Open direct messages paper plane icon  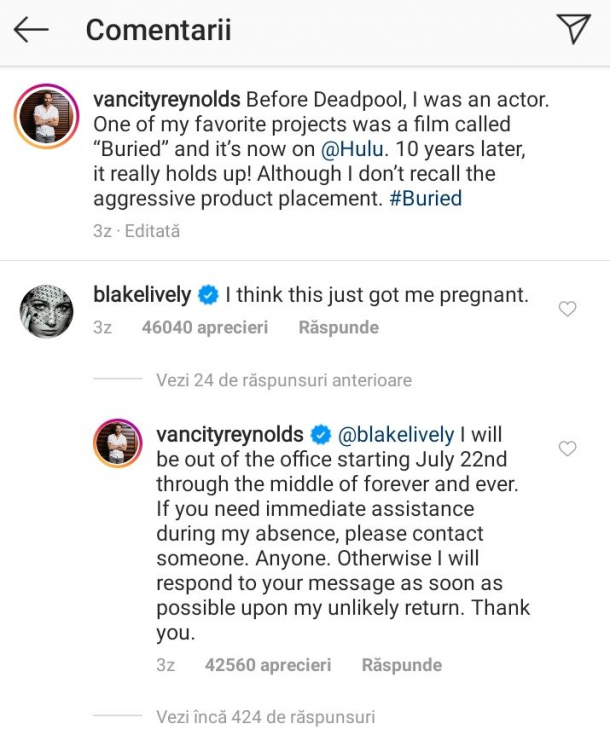573,29
